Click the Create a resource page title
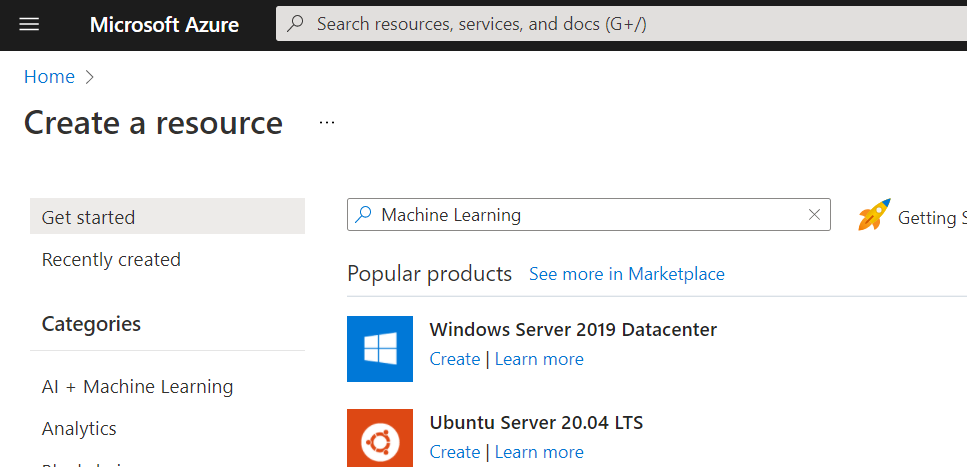The height and width of the screenshot is (467, 967). click(153, 122)
